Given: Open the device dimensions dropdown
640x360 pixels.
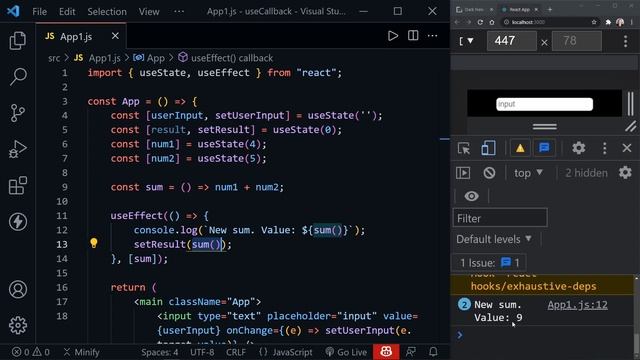Looking at the screenshot, I should pyautogui.click(x=466, y=41).
